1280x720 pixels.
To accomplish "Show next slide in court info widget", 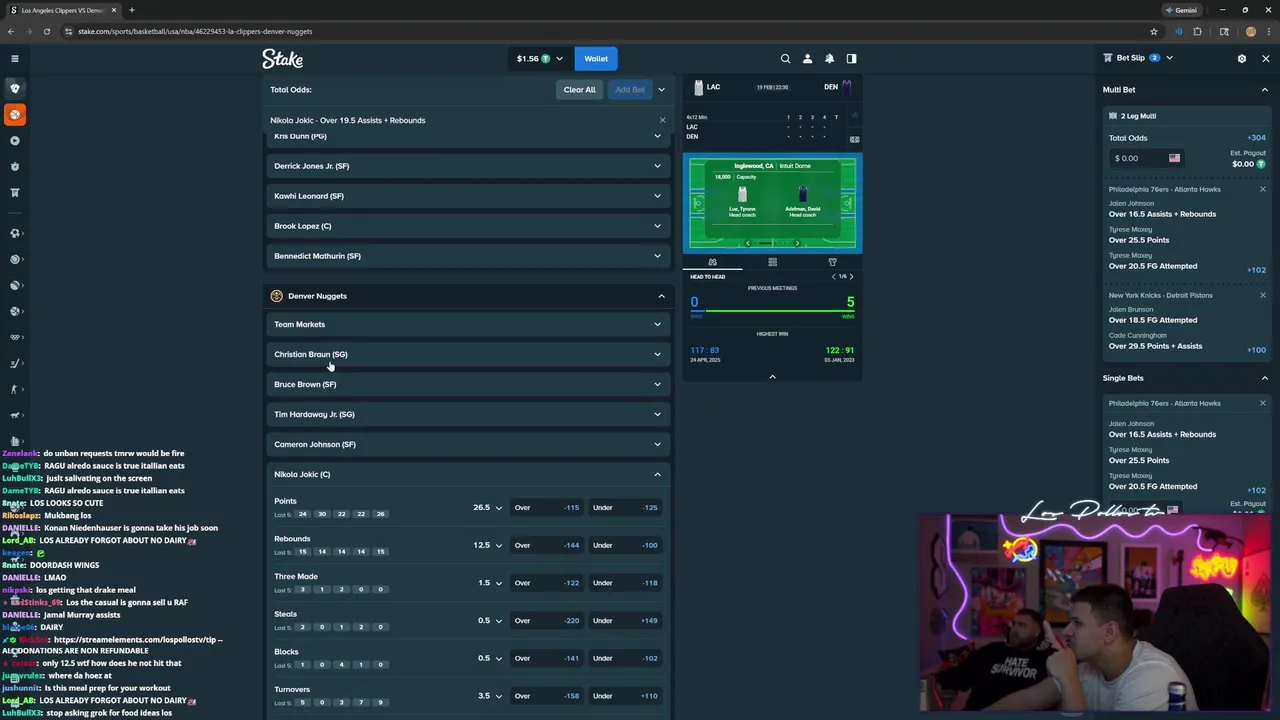I will pos(797,243).
